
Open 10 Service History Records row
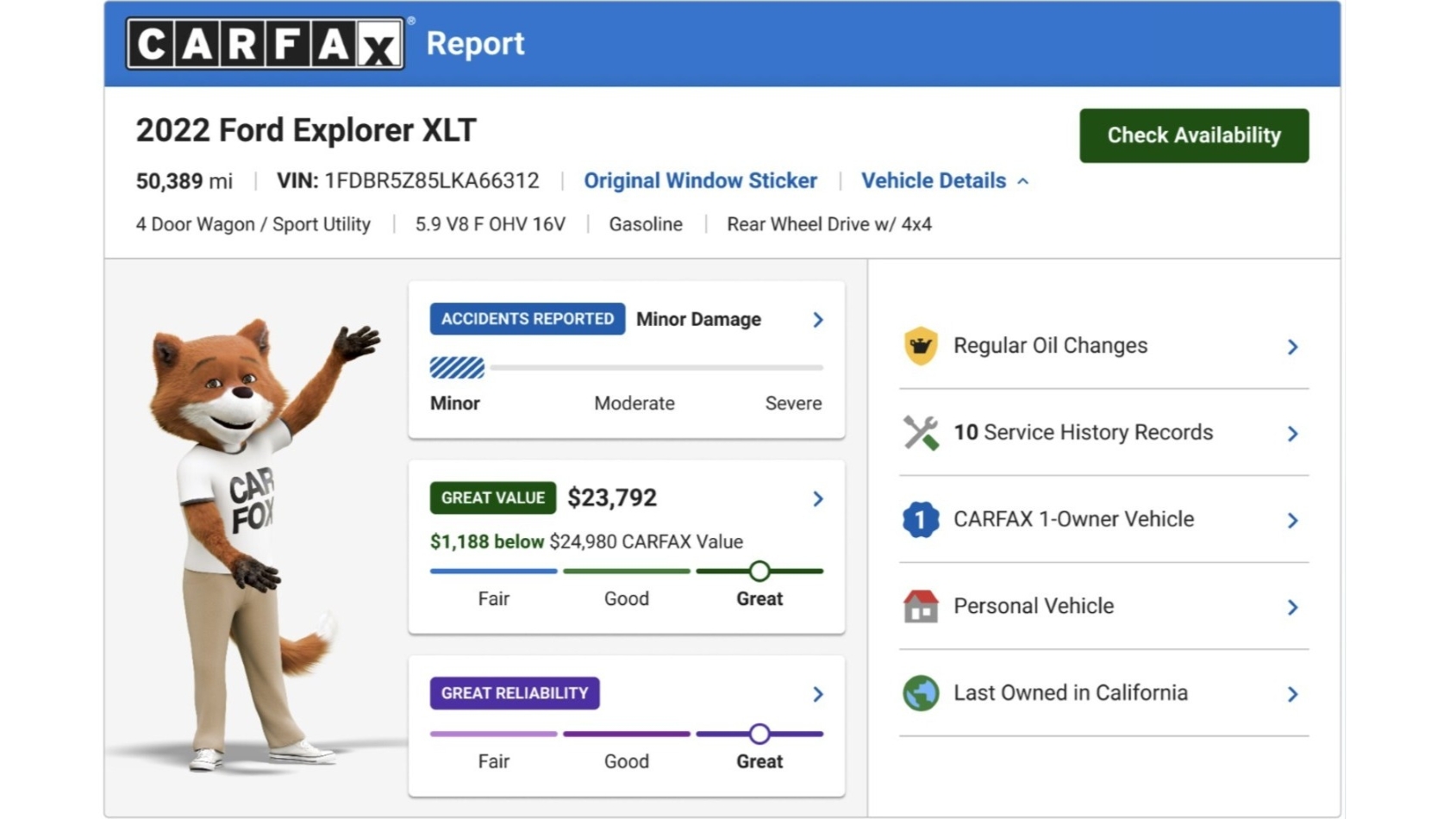pos(1103,433)
